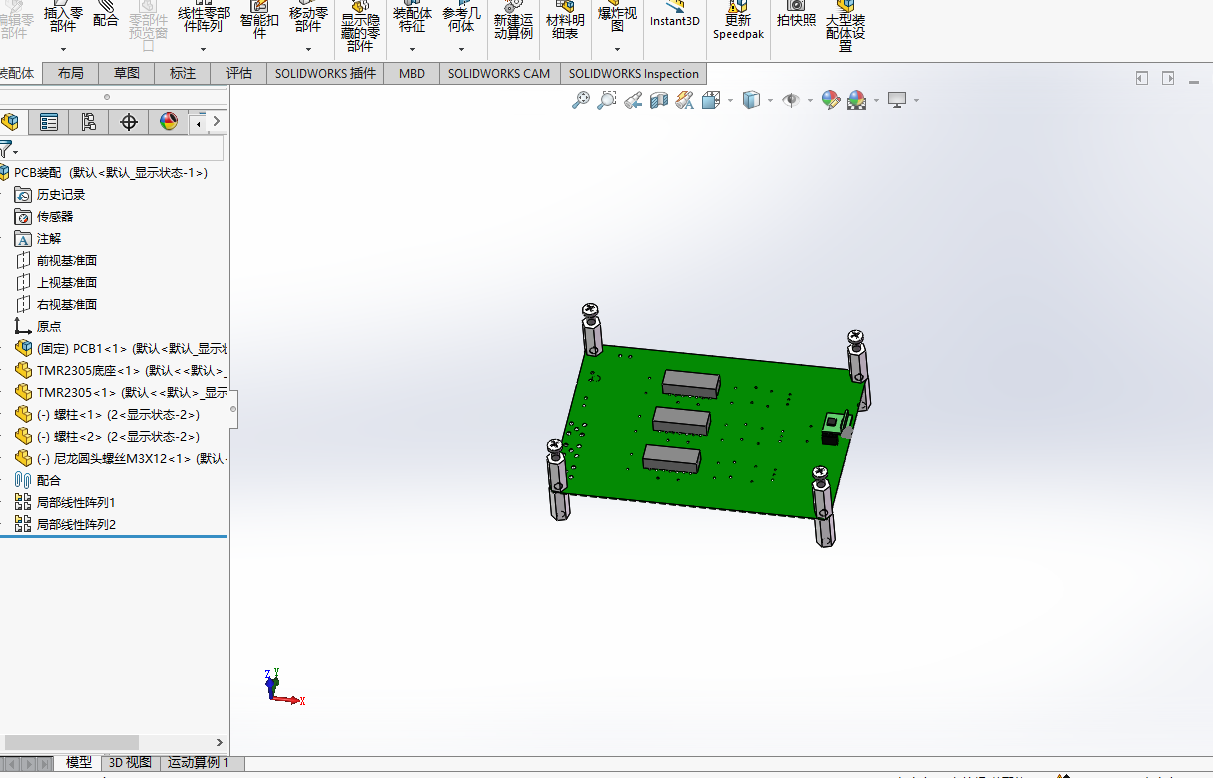Show more manager tabs with right chevron
The width and height of the screenshot is (1213, 778).
point(217,122)
